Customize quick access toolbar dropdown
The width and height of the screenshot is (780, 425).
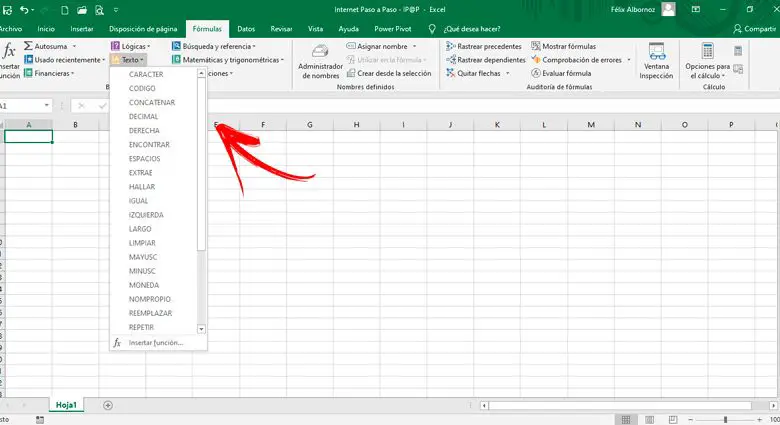(x=116, y=9)
